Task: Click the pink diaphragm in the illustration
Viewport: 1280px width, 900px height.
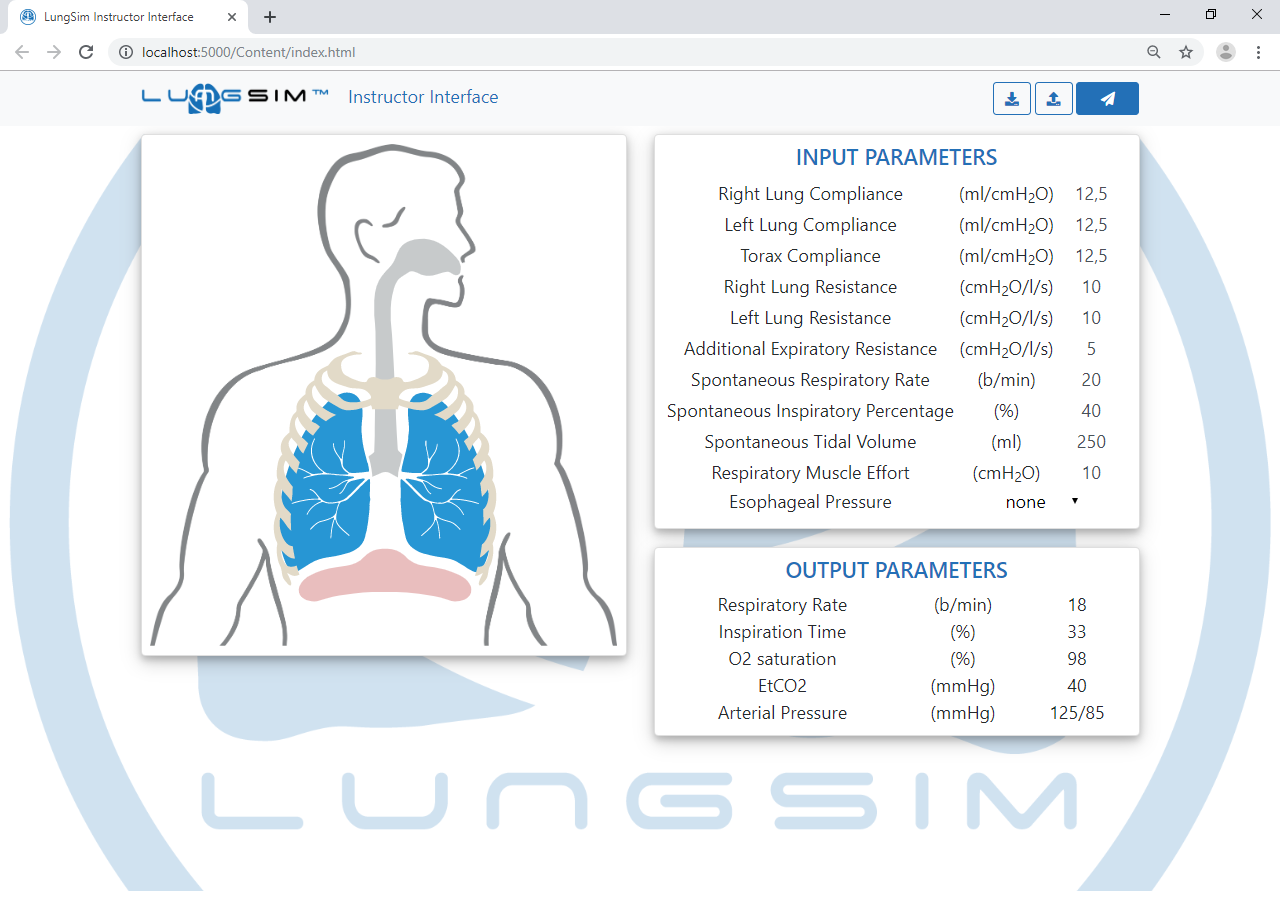Action: (x=385, y=576)
